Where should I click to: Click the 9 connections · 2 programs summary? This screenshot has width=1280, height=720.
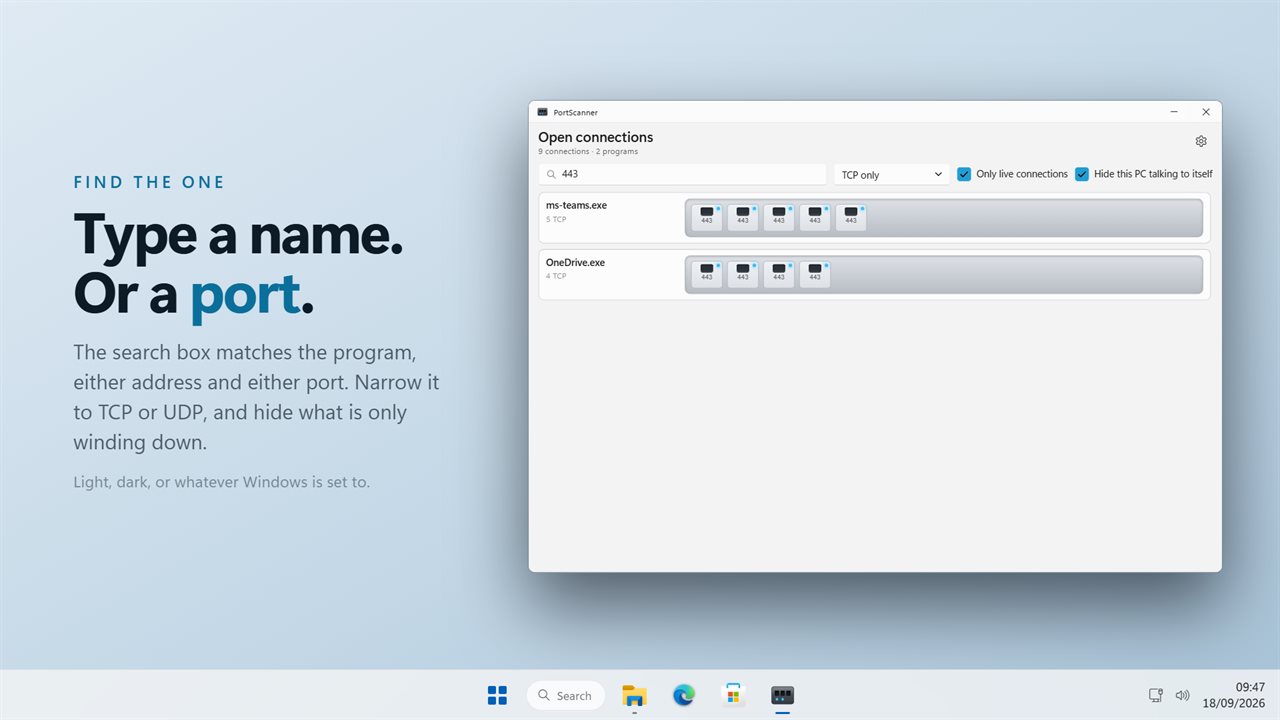588,152
